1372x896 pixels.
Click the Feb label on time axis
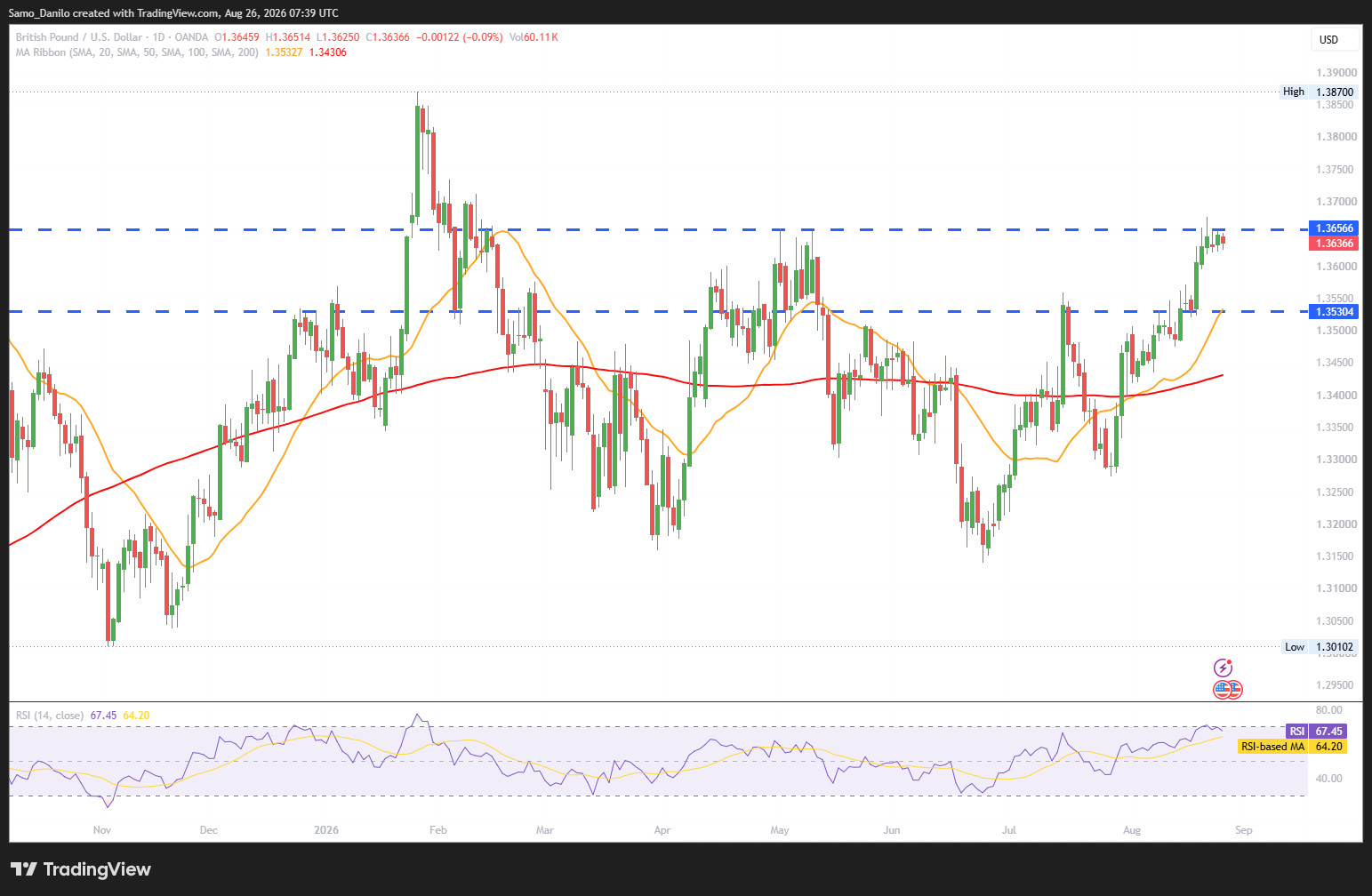438,830
